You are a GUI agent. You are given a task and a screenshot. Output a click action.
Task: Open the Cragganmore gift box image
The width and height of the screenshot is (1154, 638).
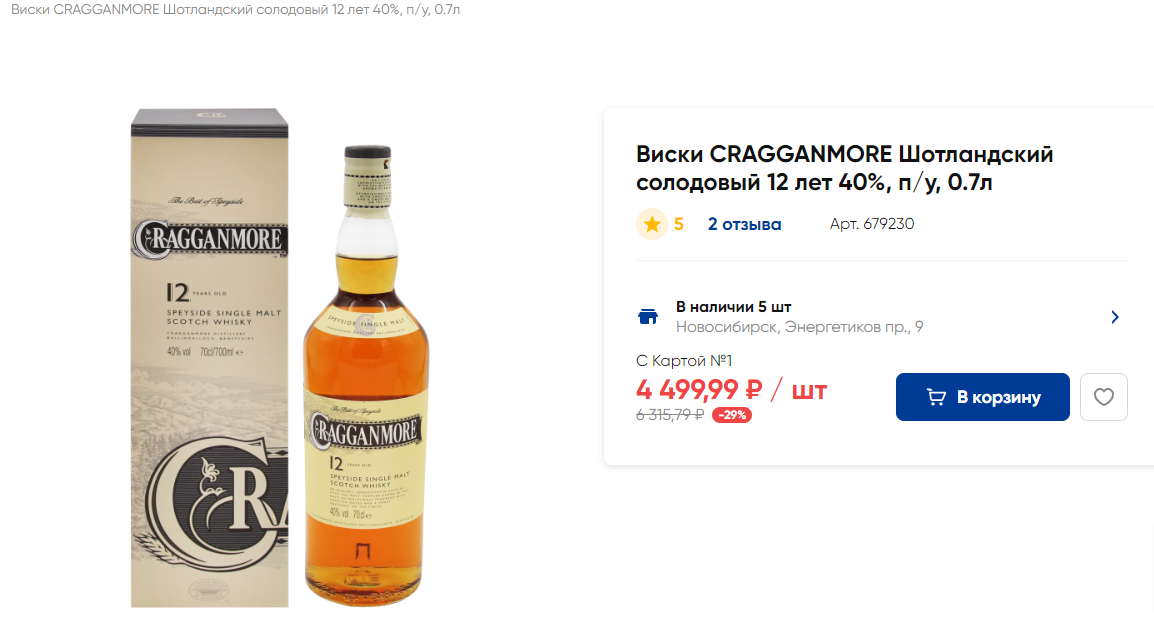[210, 358]
